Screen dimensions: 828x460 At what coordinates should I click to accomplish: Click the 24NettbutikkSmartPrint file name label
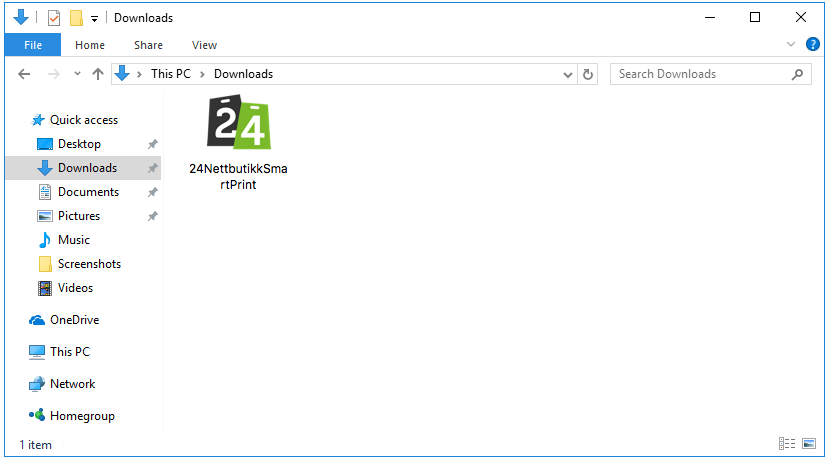238,176
